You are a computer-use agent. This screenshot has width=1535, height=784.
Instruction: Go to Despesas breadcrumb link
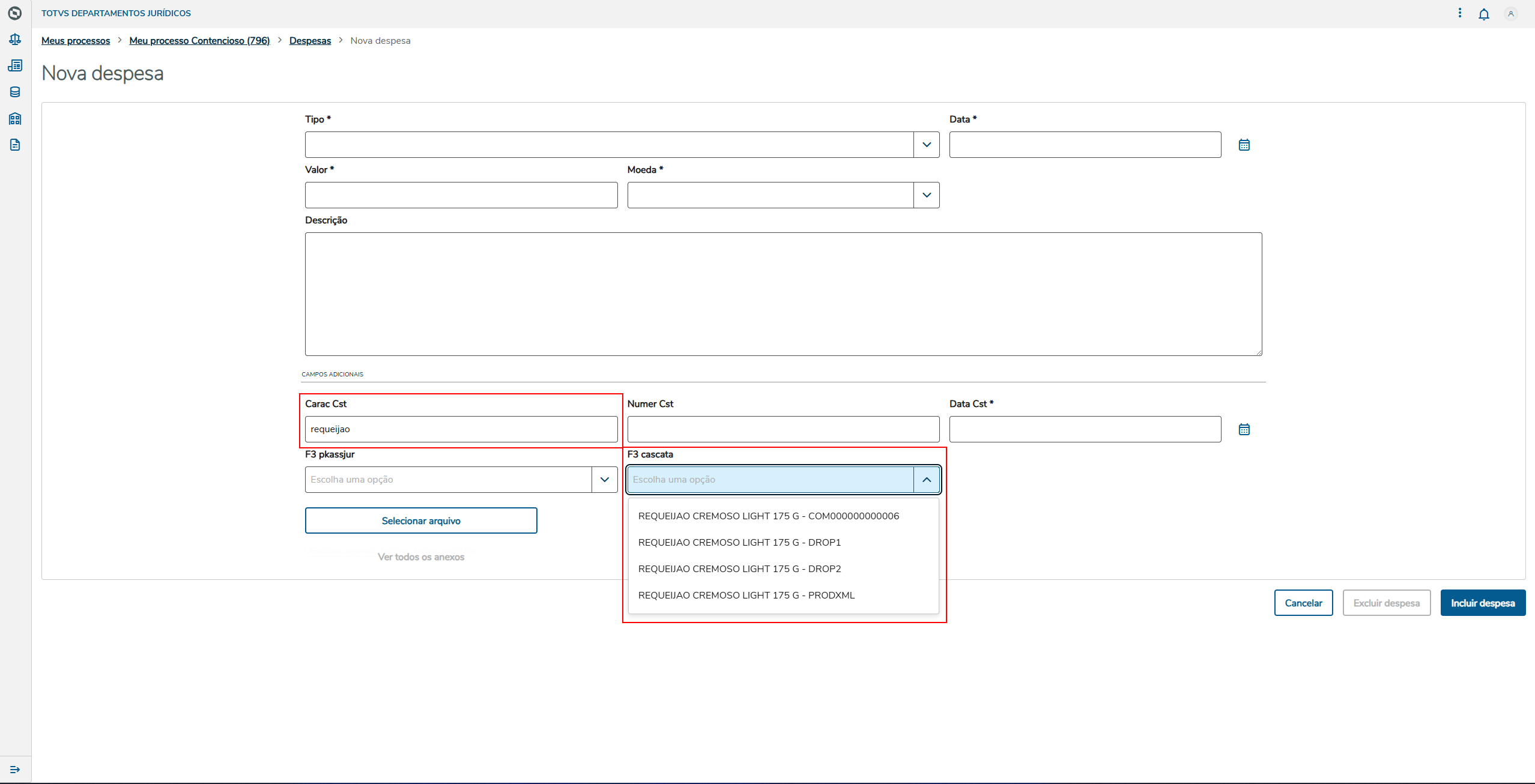(x=310, y=41)
